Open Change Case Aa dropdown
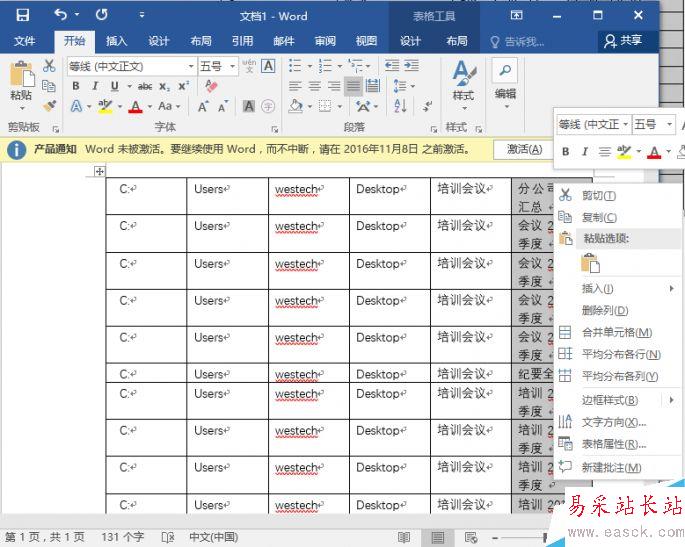Viewport: 685px width, 547px height. (169, 106)
